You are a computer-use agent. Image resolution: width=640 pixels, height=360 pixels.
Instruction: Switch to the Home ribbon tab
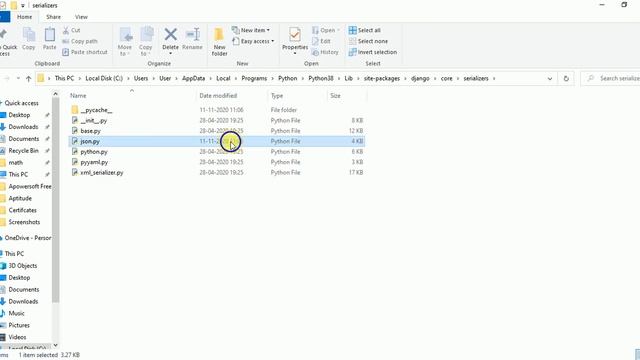pos(24,17)
